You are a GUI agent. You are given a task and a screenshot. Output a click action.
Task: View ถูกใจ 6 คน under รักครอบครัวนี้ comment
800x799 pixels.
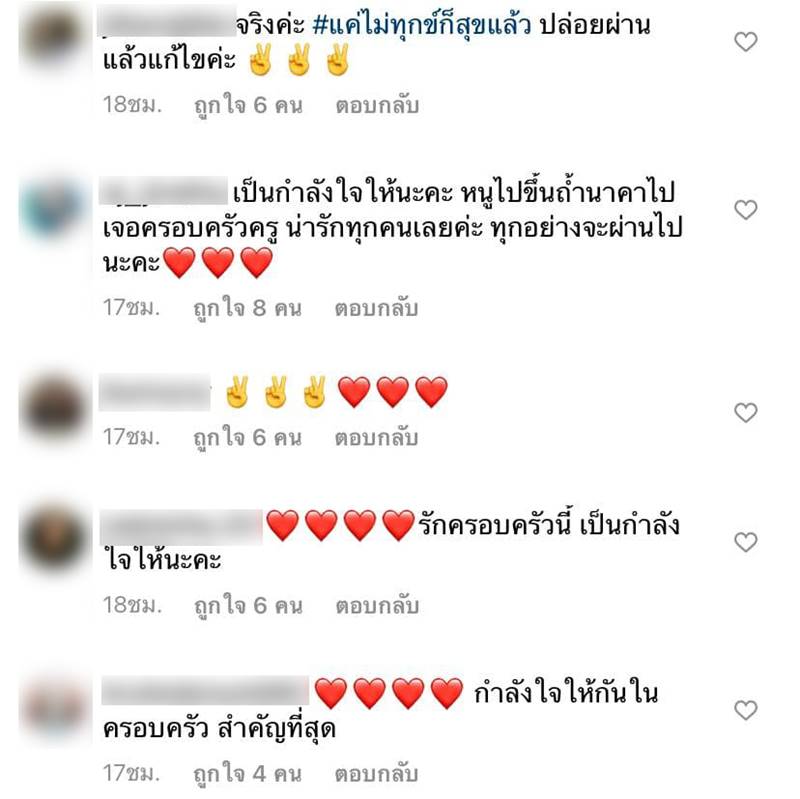[248, 606]
